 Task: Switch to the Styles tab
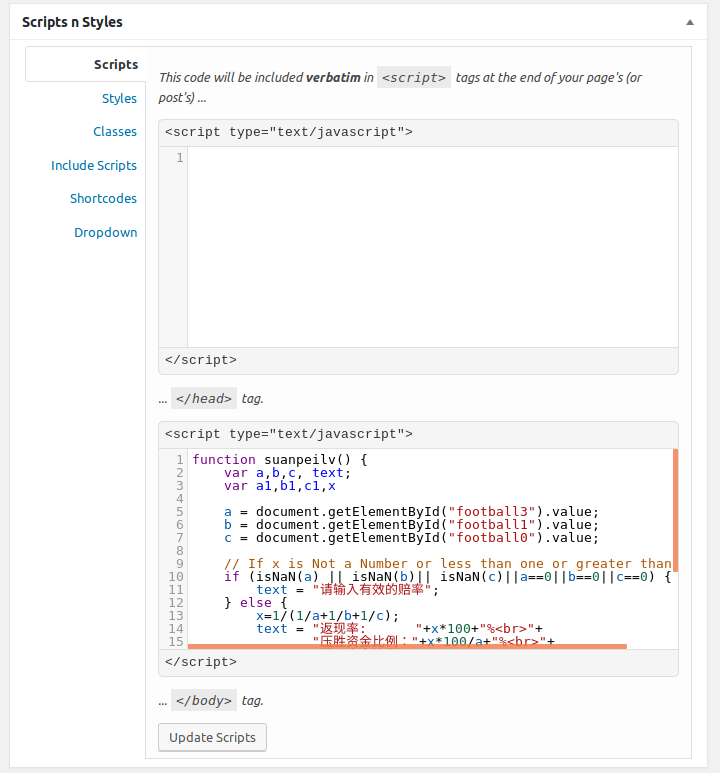[119, 98]
